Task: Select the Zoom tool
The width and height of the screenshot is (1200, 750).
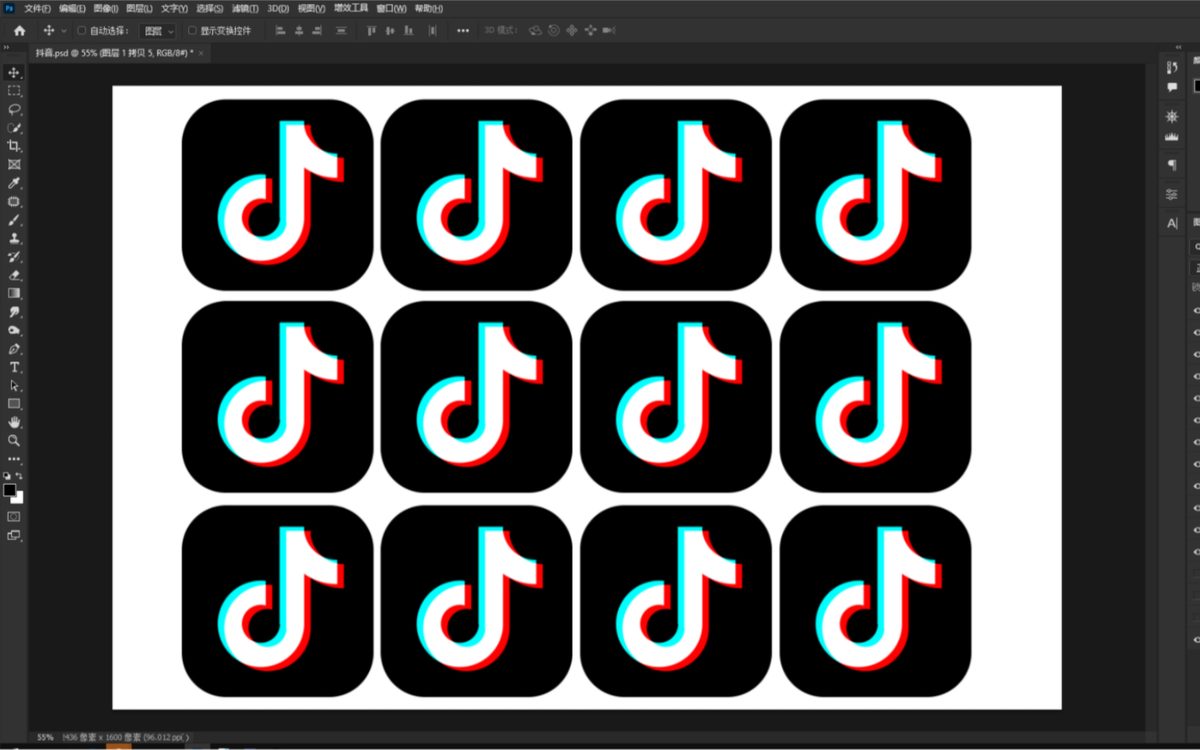Action: 14,440
